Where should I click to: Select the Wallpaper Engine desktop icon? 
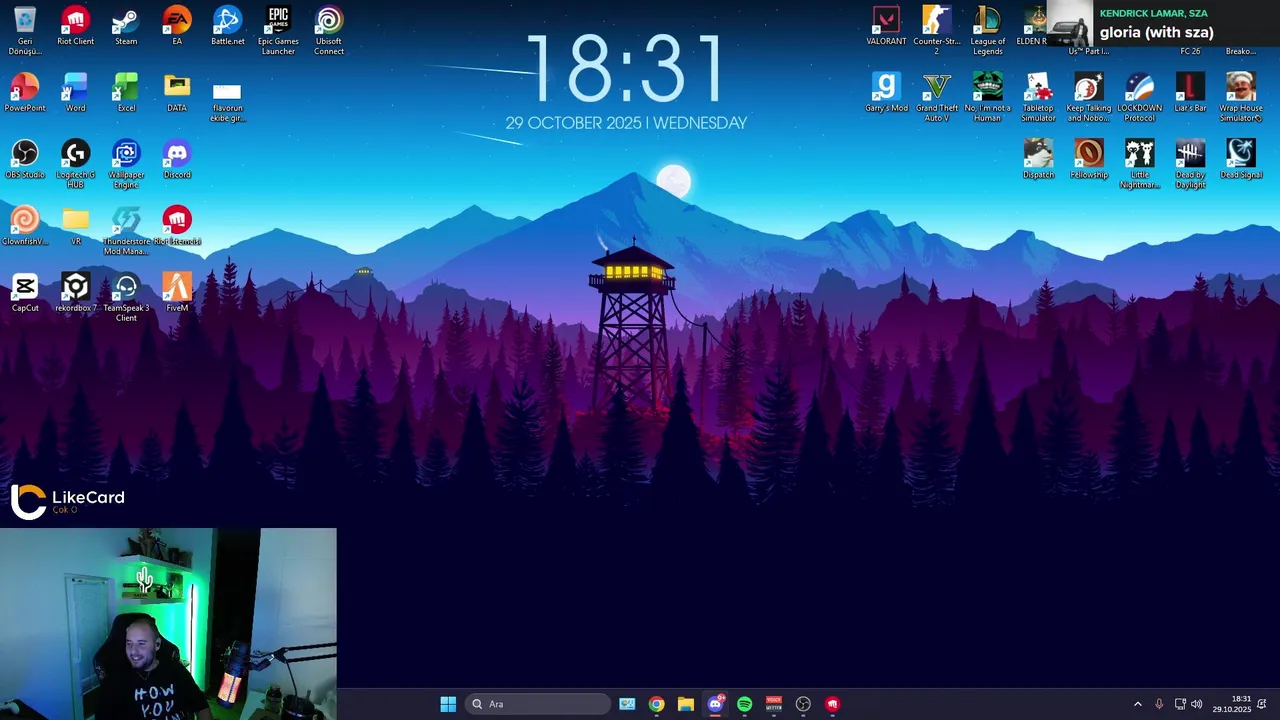click(126, 164)
